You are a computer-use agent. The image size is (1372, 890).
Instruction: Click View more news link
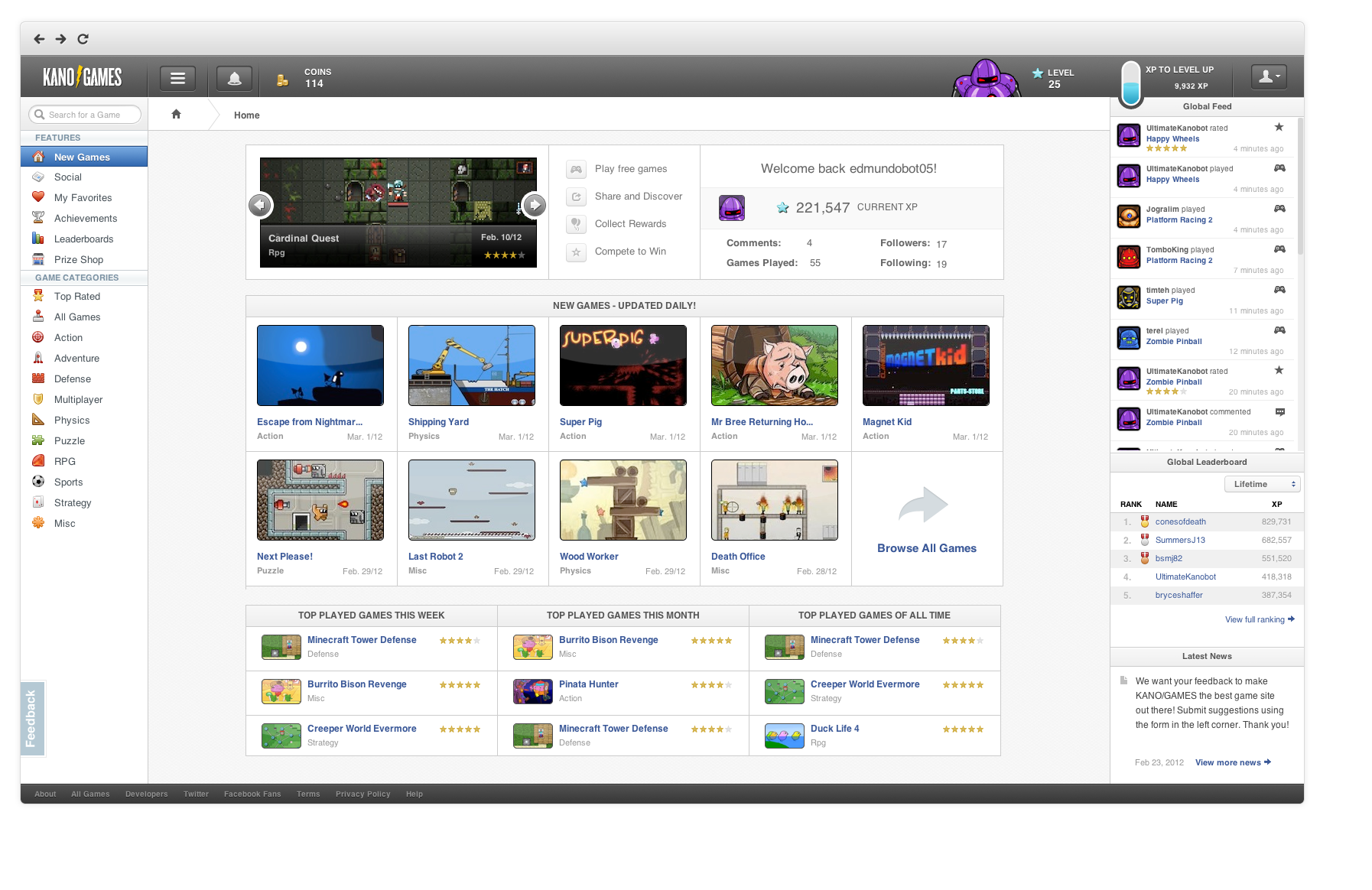pyautogui.click(x=1233, y=762)
